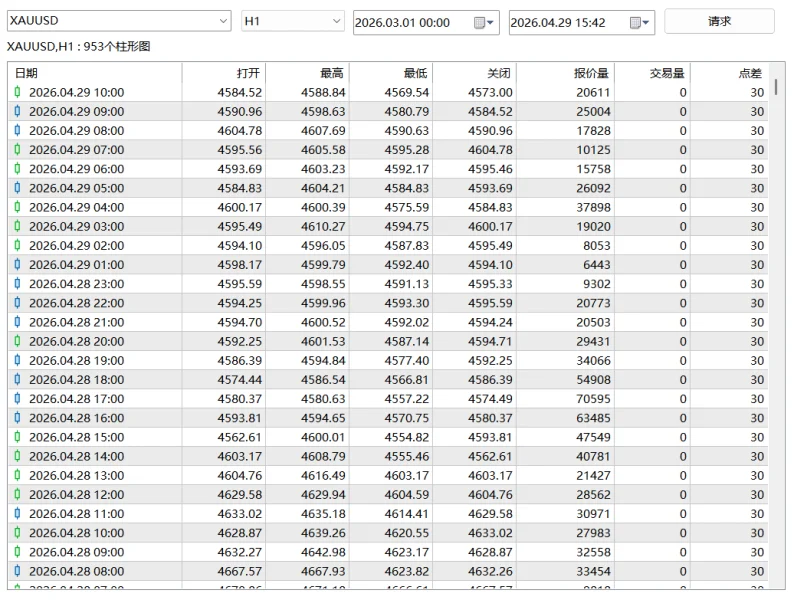
Task: Click close price 4604.78
Action: [490, 150]
